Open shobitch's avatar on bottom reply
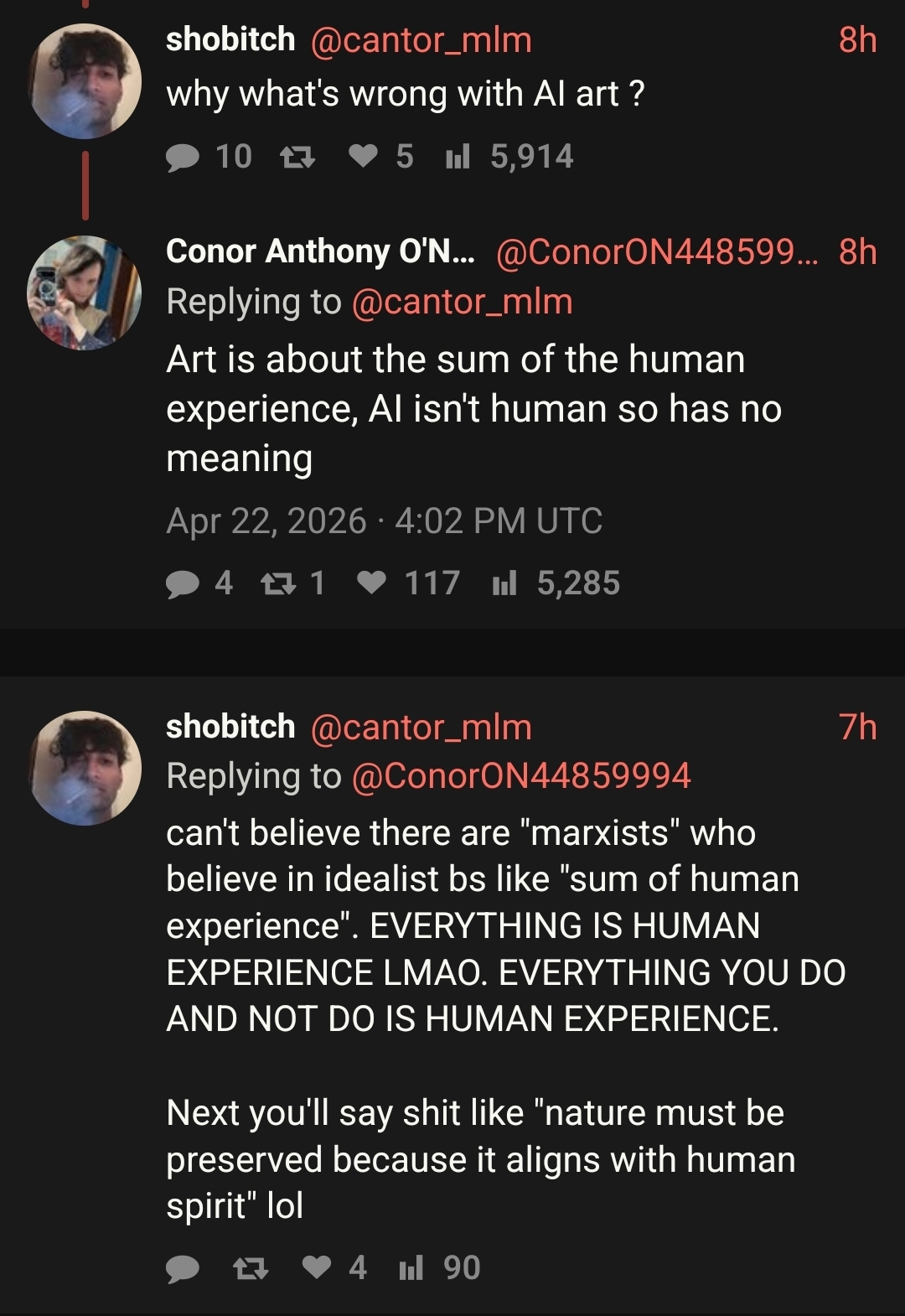The height and width of the screenshot is (1316, 905). point(85,768)
